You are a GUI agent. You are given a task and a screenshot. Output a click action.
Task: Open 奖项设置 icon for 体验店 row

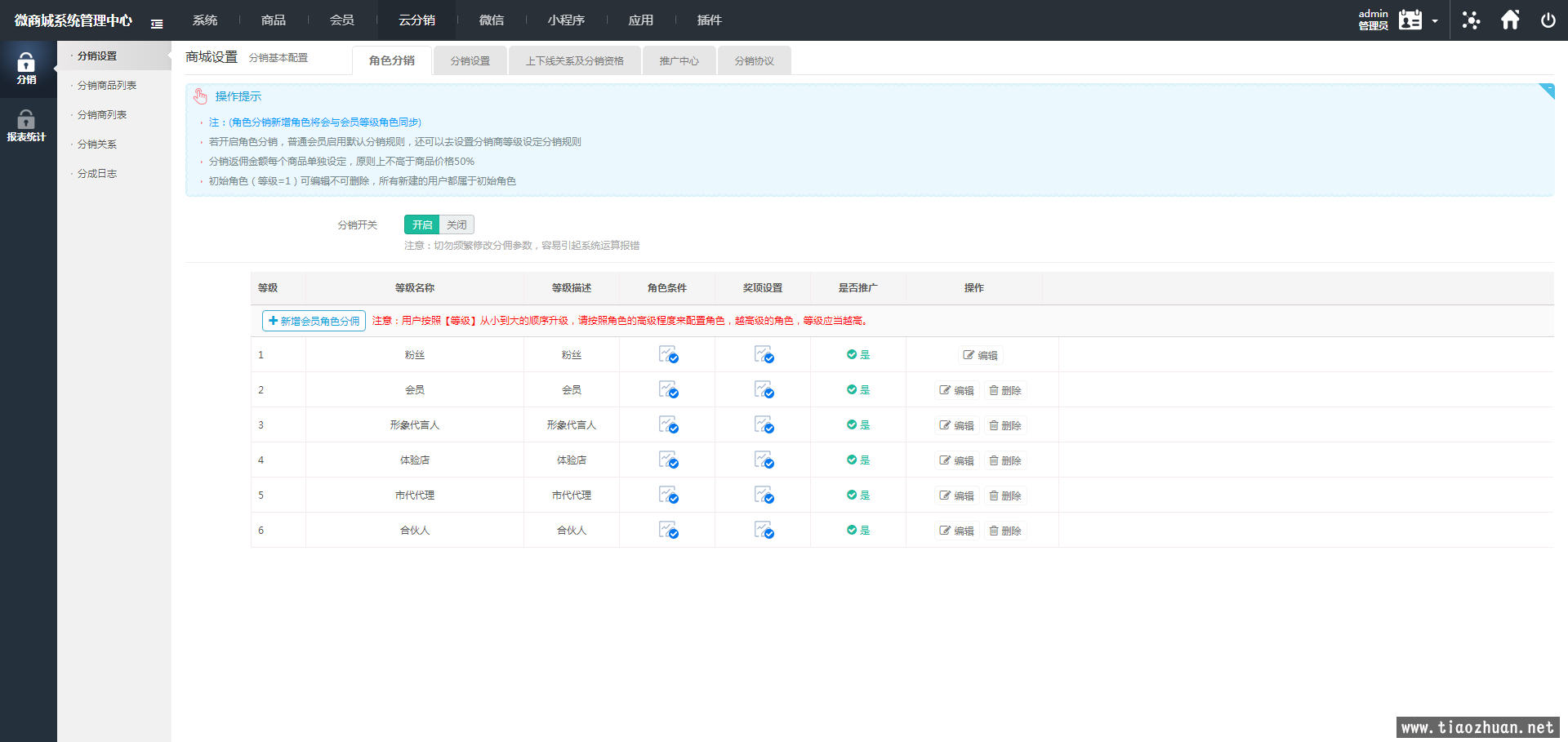pyautogui.click(x=764, y=460)
